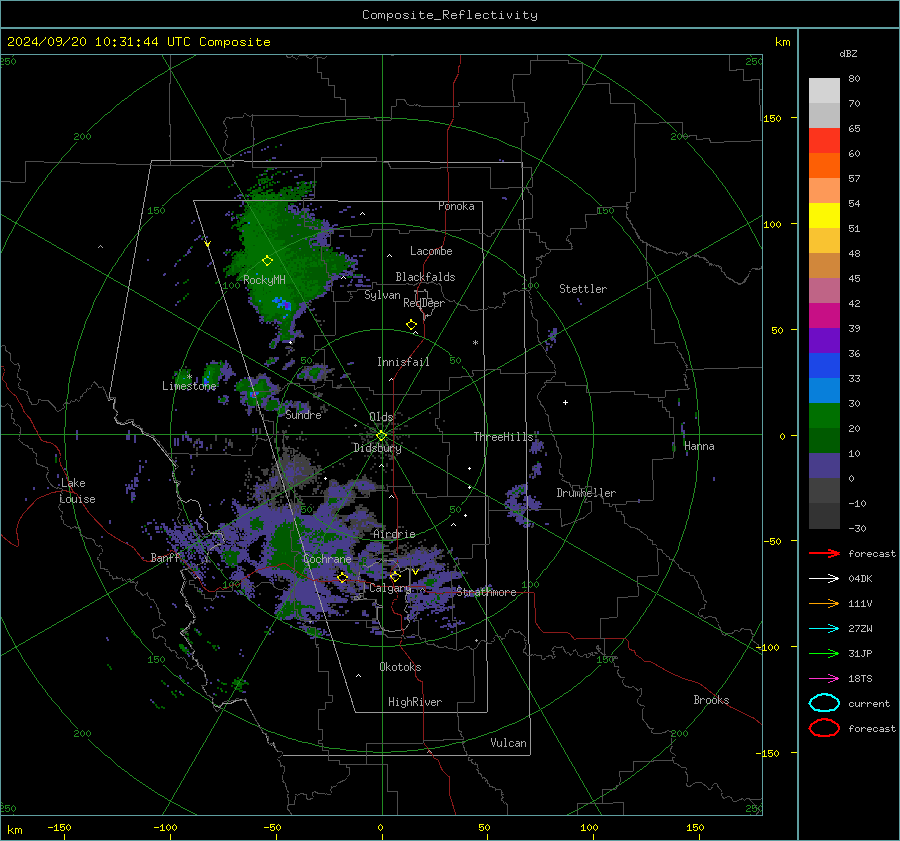Select the yellow swatch between 54 and 51 dBZ
Screen dimensions: 900x841
(x=824, y=216)
